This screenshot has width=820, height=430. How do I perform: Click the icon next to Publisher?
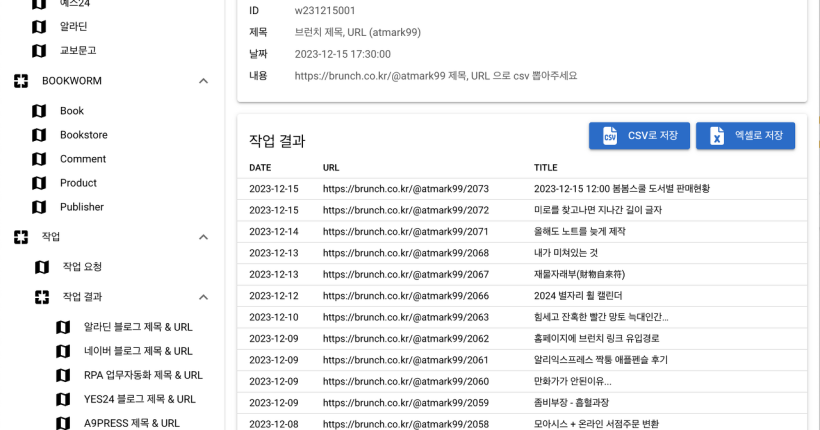39,207
